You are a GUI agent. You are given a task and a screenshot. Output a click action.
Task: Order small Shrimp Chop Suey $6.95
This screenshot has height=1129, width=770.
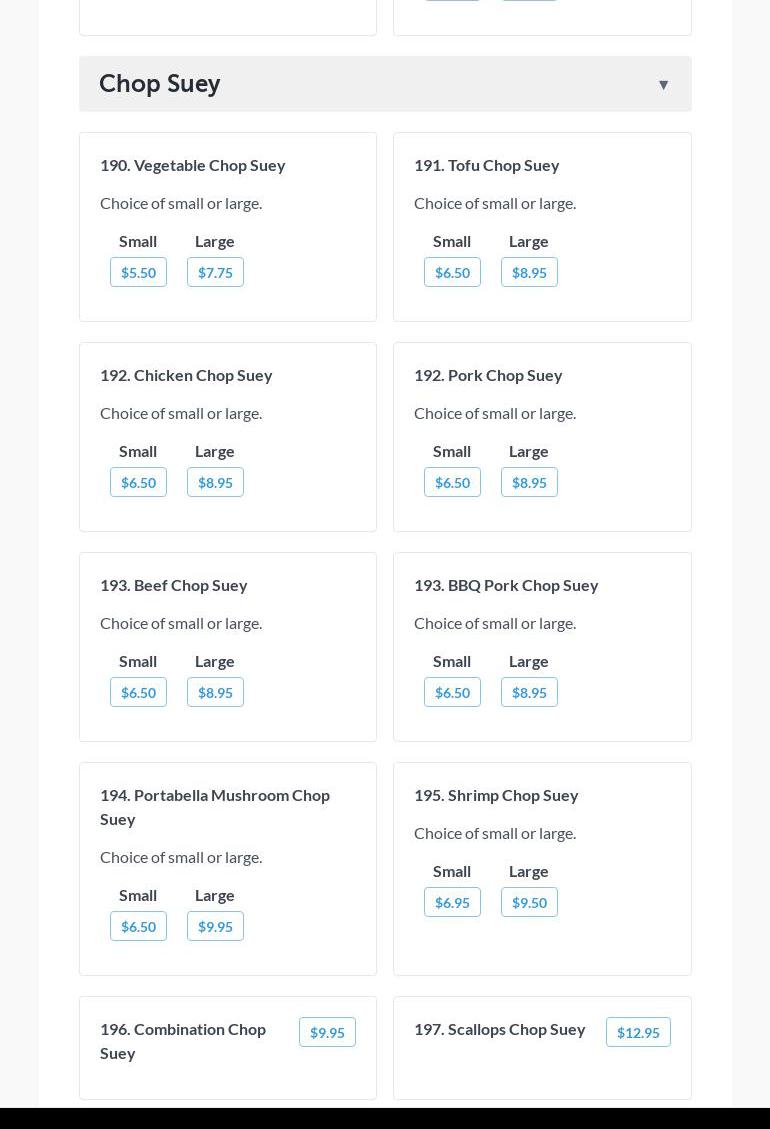pyautogui.click(x=452, y=902)
